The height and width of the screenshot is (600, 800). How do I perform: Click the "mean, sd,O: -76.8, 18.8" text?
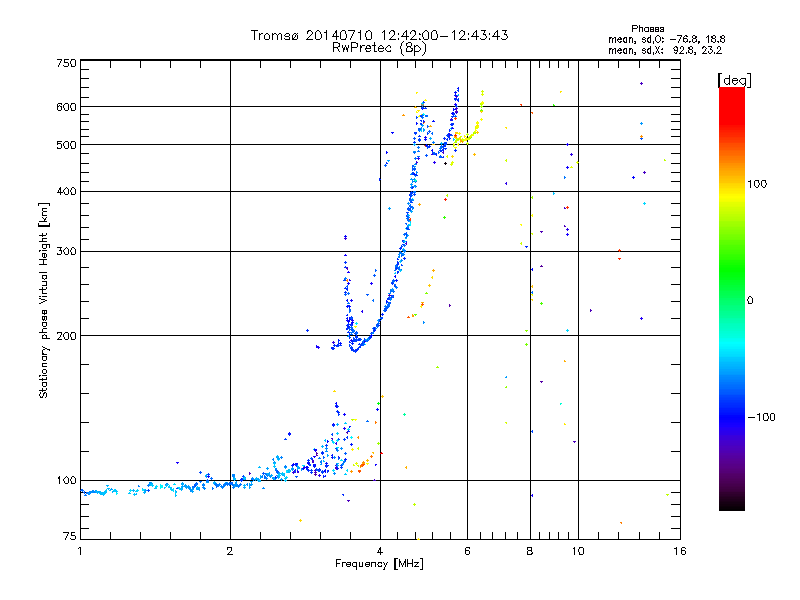[666, 39]
